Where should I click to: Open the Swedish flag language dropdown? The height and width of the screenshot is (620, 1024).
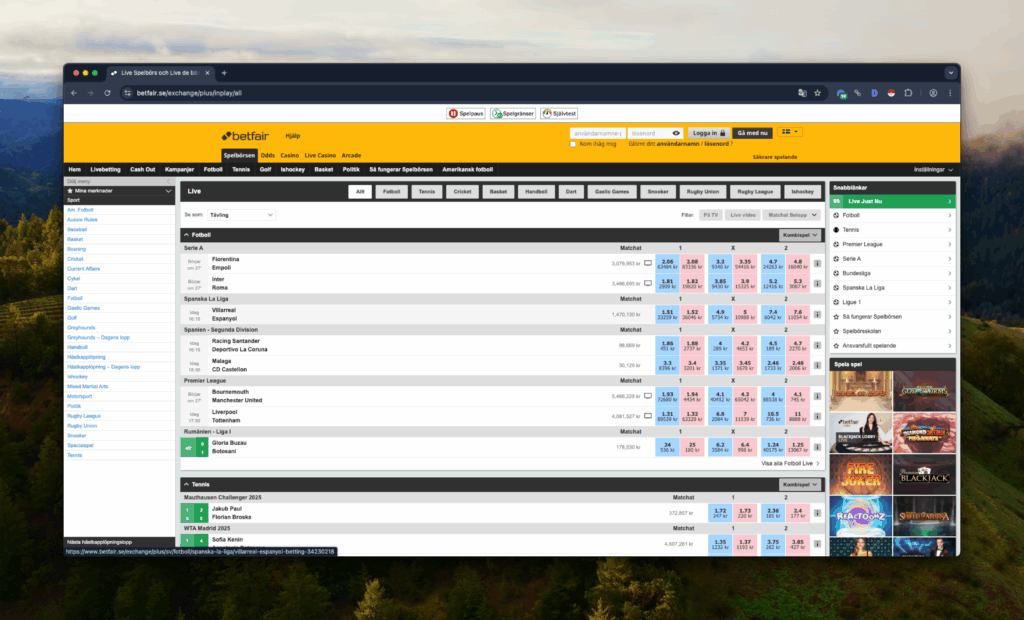(x=790, y=132)
